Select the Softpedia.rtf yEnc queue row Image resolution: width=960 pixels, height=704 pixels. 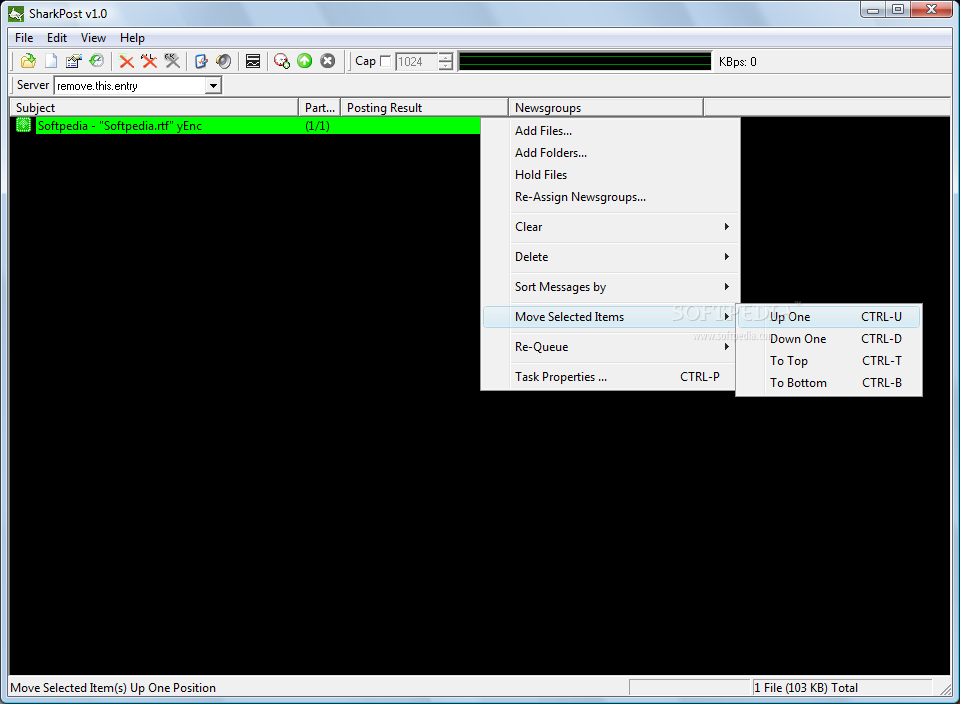tap(258, 126)
